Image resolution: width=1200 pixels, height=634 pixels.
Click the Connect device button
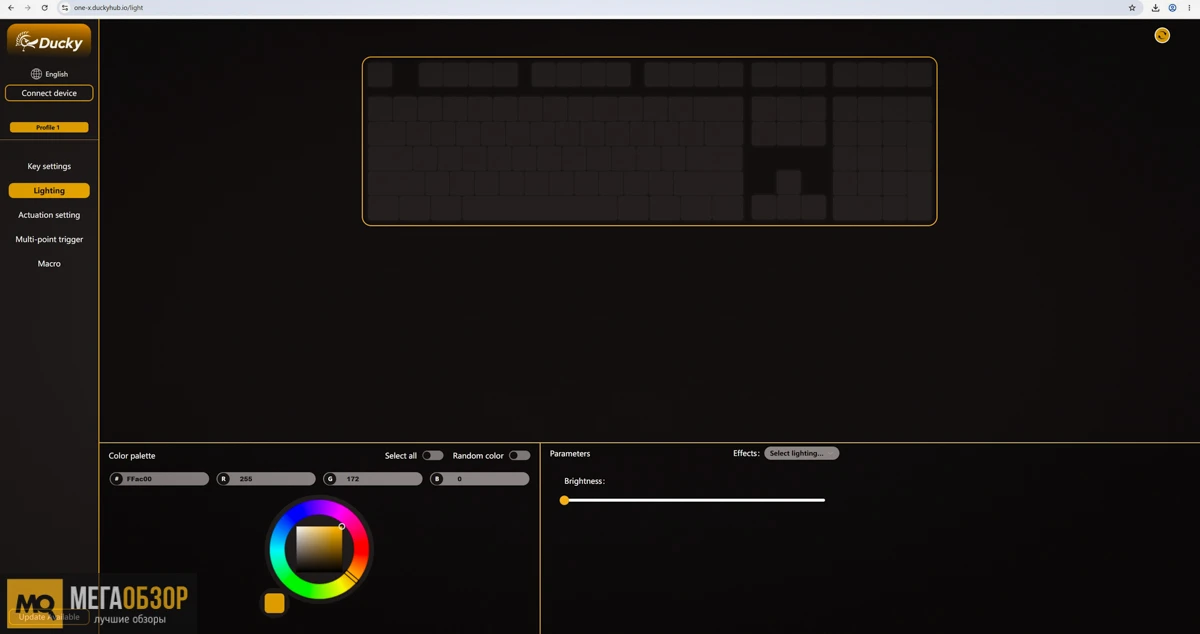(x=49, y=93)
